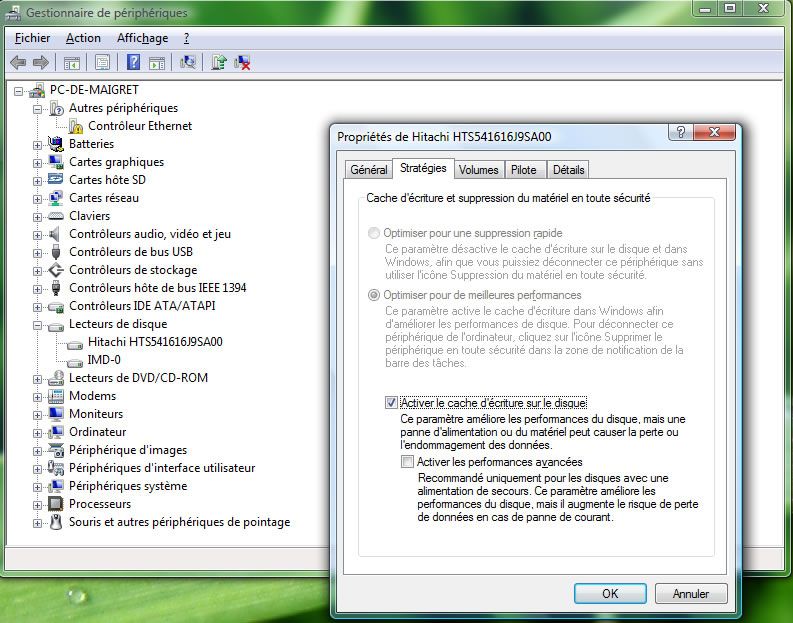793x623 pixels.
Task: Click the blue Help toolbar icon
Action: (x=133, y=62)
